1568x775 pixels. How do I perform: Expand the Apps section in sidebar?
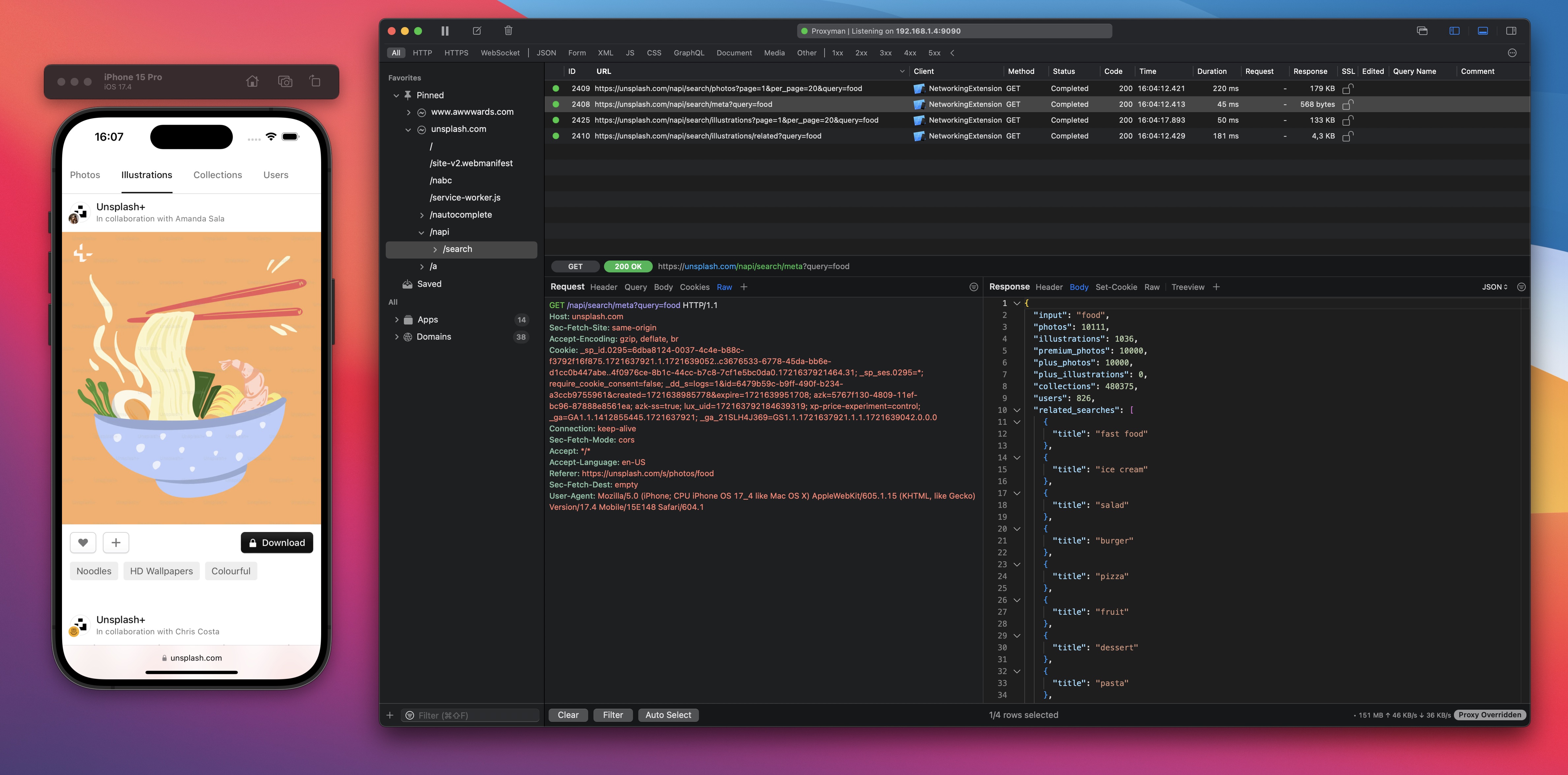(x=395, y=319)
